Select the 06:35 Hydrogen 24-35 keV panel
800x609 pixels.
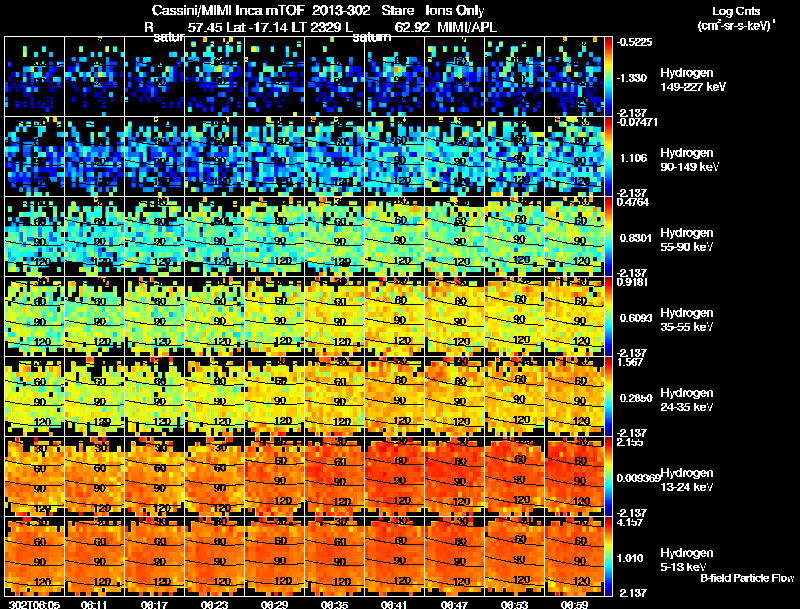(335, 396)
